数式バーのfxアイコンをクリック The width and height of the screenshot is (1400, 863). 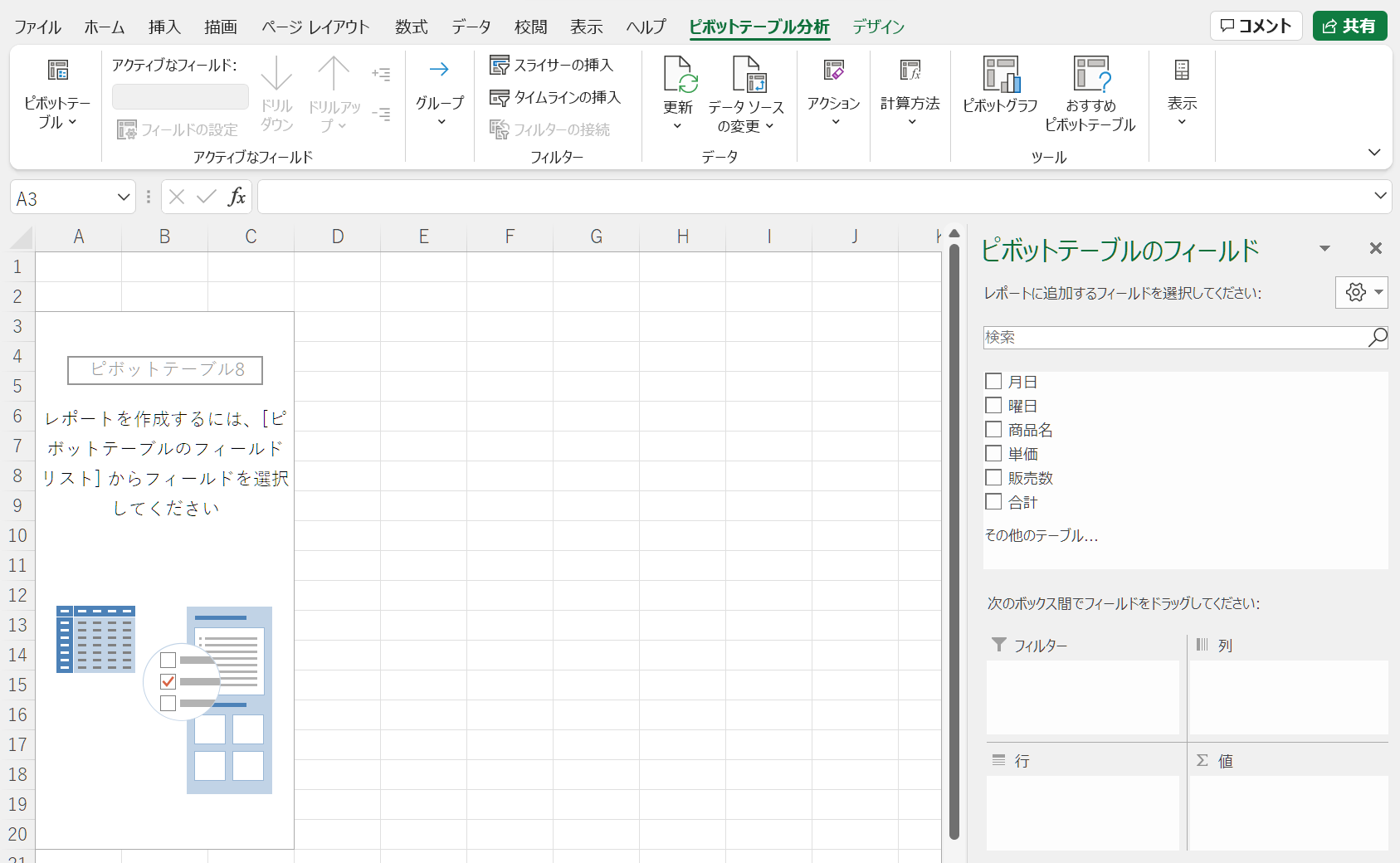(x=237, y=197)
